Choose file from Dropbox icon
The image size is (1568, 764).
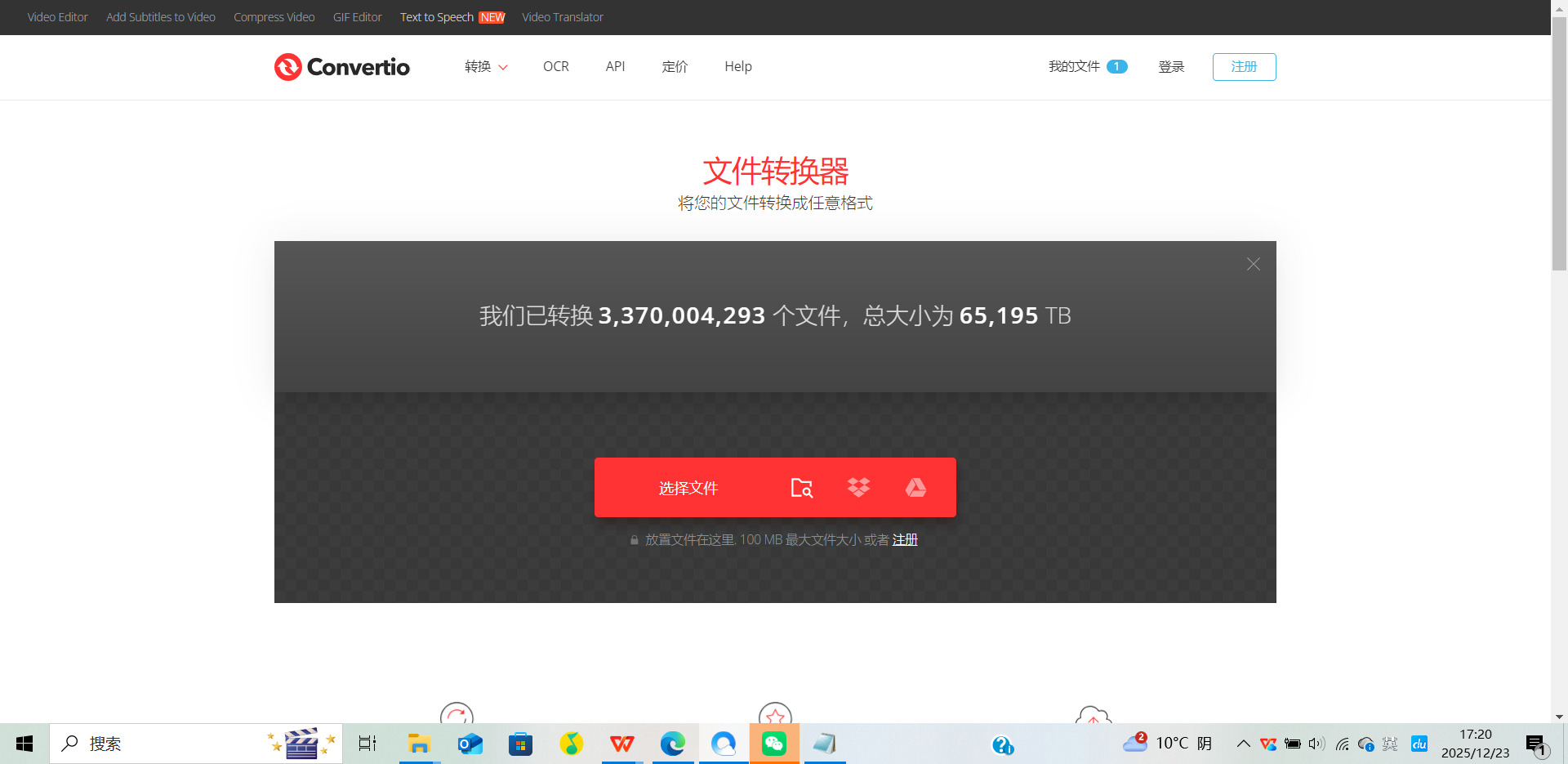tap(858, 488)
